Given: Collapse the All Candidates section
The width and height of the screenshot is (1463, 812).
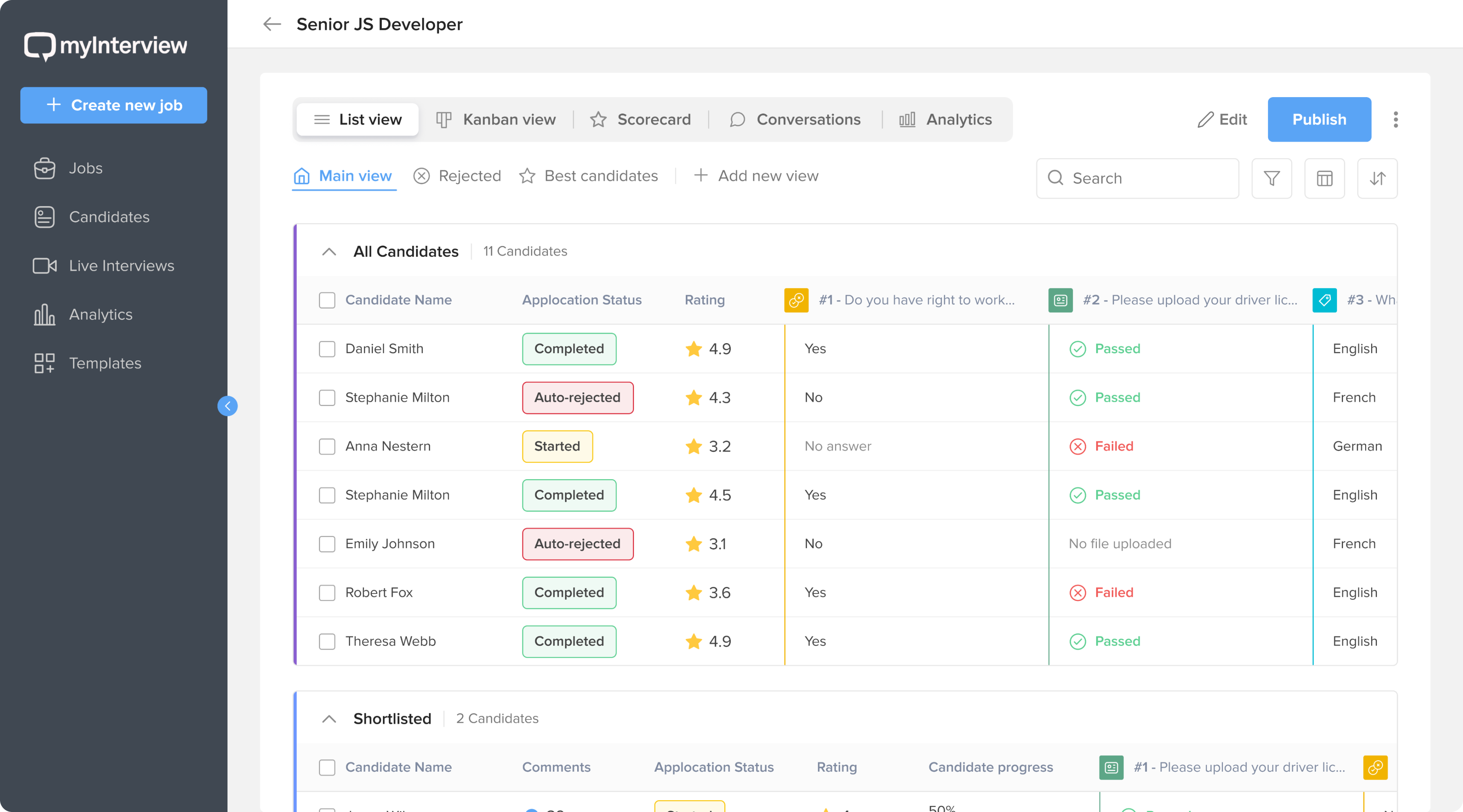Looking at the screenshot, I should point(328,251).
